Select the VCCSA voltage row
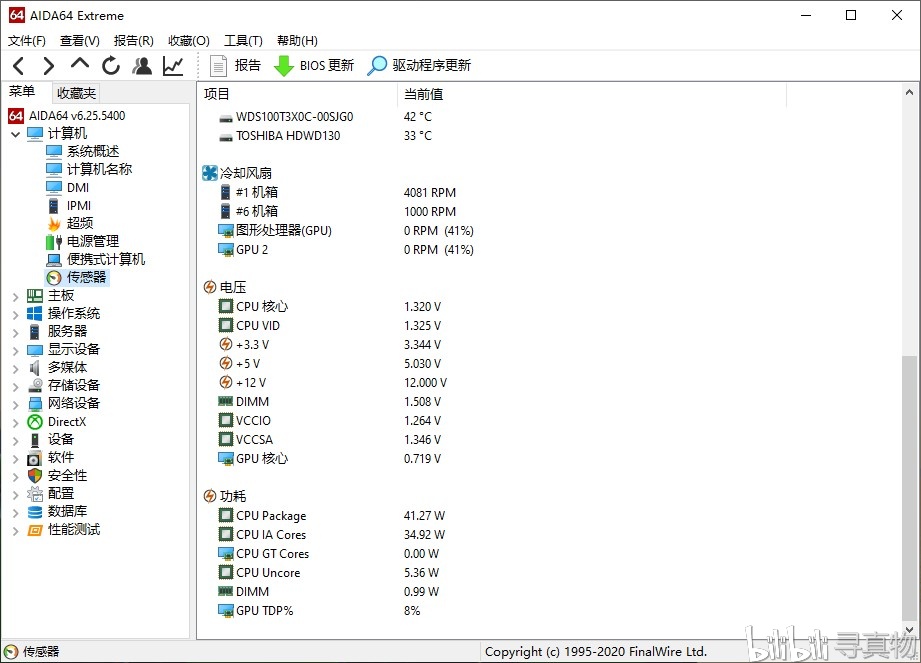This screenshot has height=663, width=921. pyautogui.click(x=246, y=439)
